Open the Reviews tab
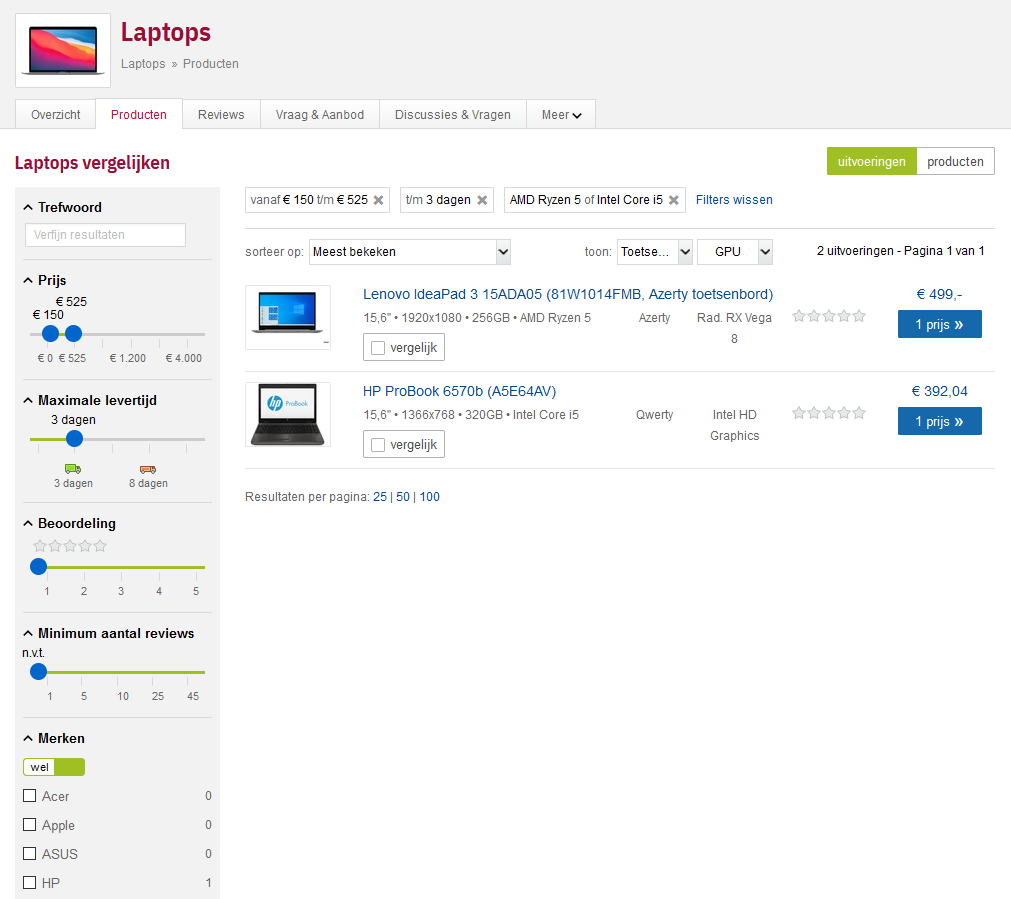Image resolution: width=1011 pixels, height=899 pixels. pos(221,115)
